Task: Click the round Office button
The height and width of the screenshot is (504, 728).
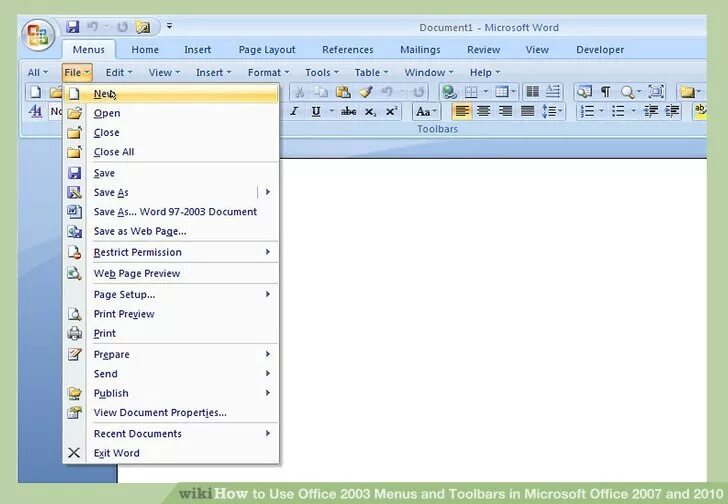Action: [38, 35]
